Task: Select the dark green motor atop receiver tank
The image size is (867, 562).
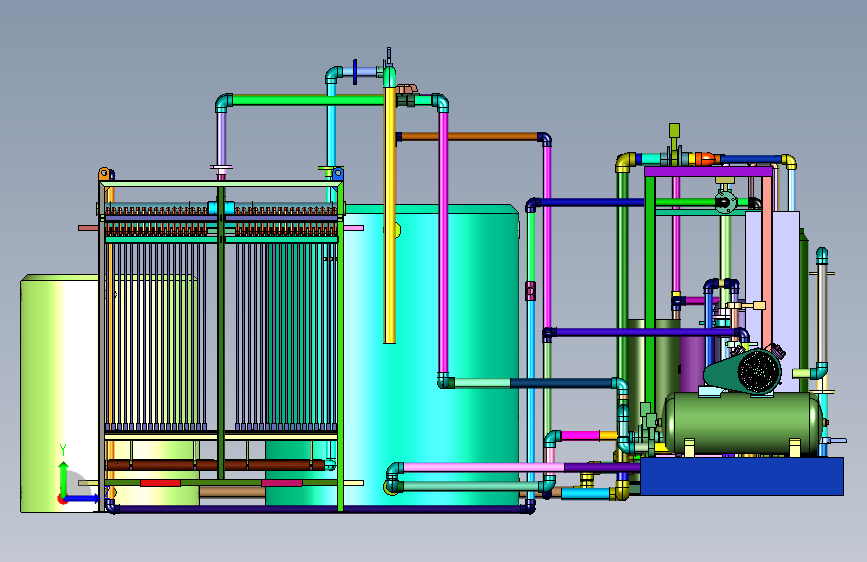Action: 744,372
